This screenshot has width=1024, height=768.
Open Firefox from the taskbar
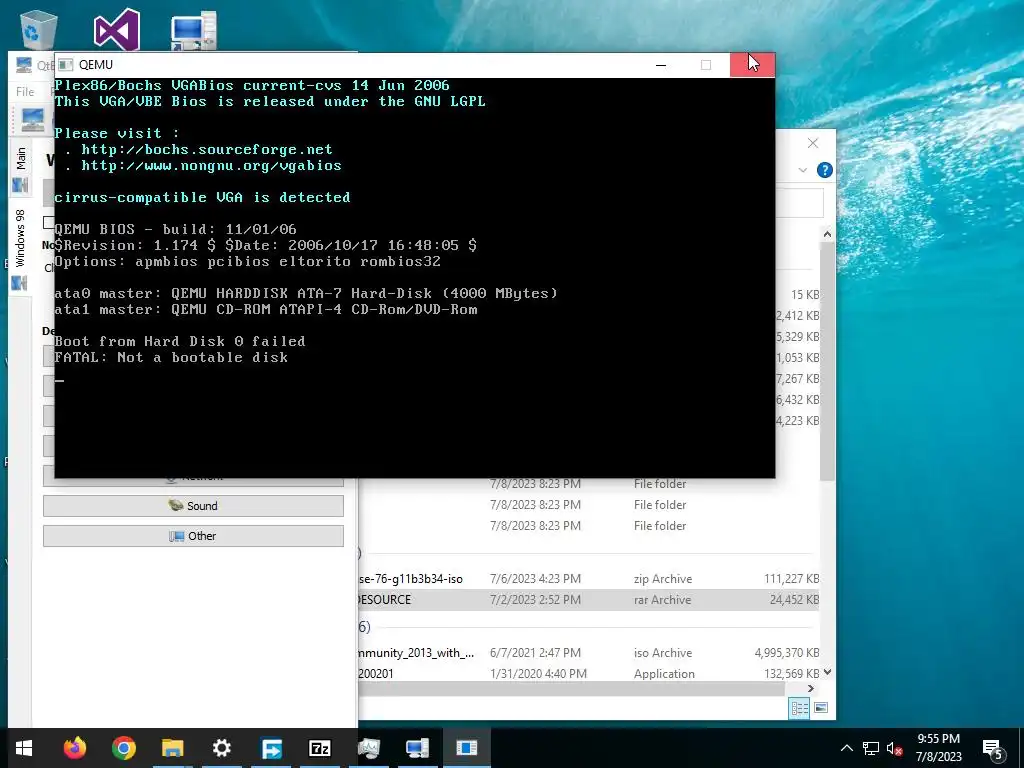(74, 748)
